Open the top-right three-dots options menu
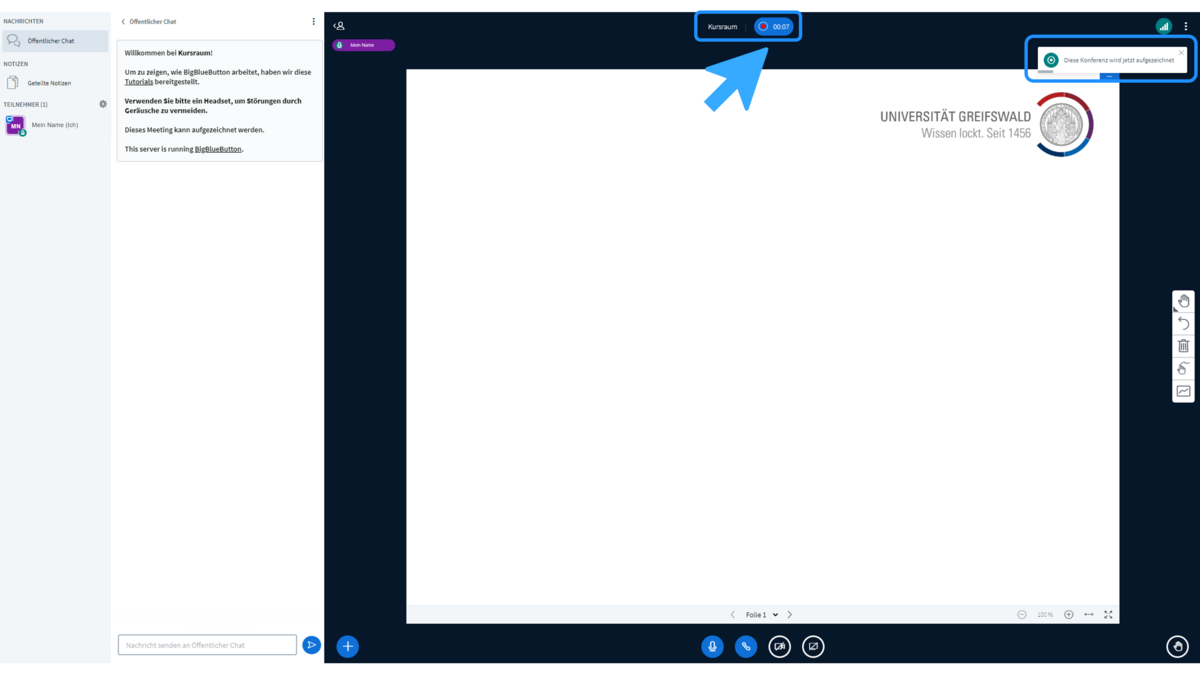This screenshot has height=676, width=1200. click(x=1186, y=27)
